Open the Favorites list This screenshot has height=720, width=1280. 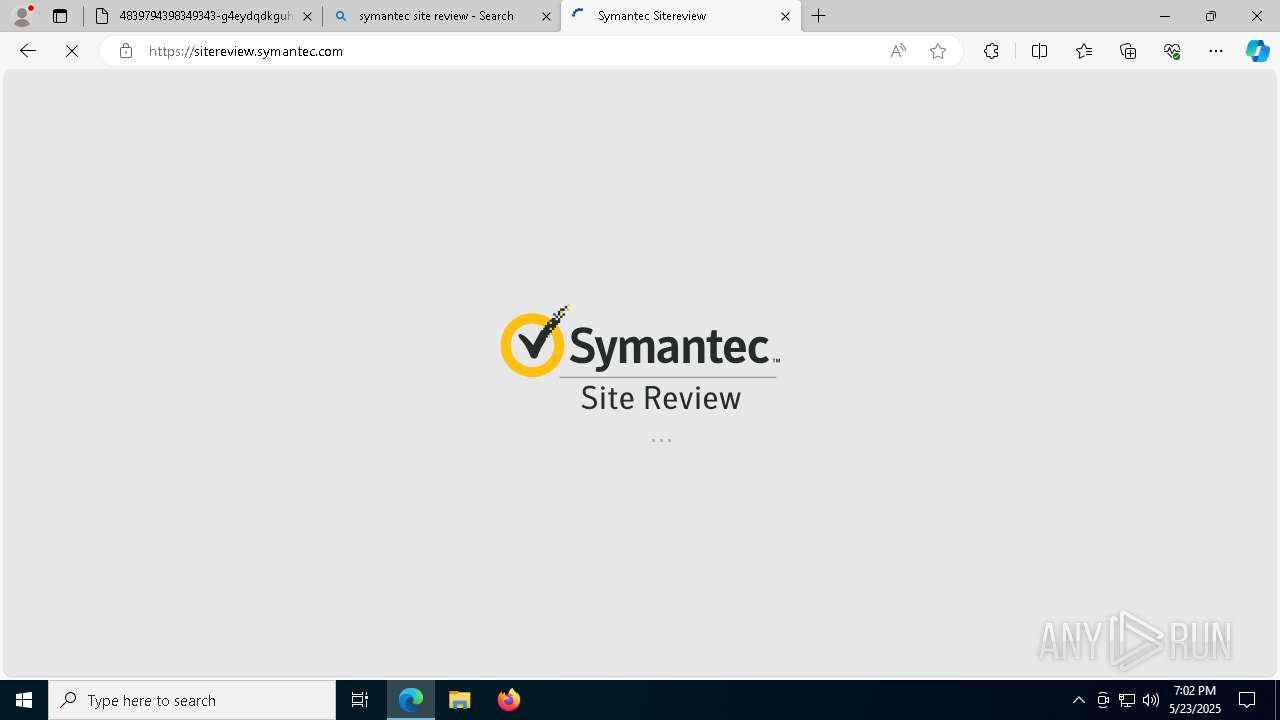1084,51
